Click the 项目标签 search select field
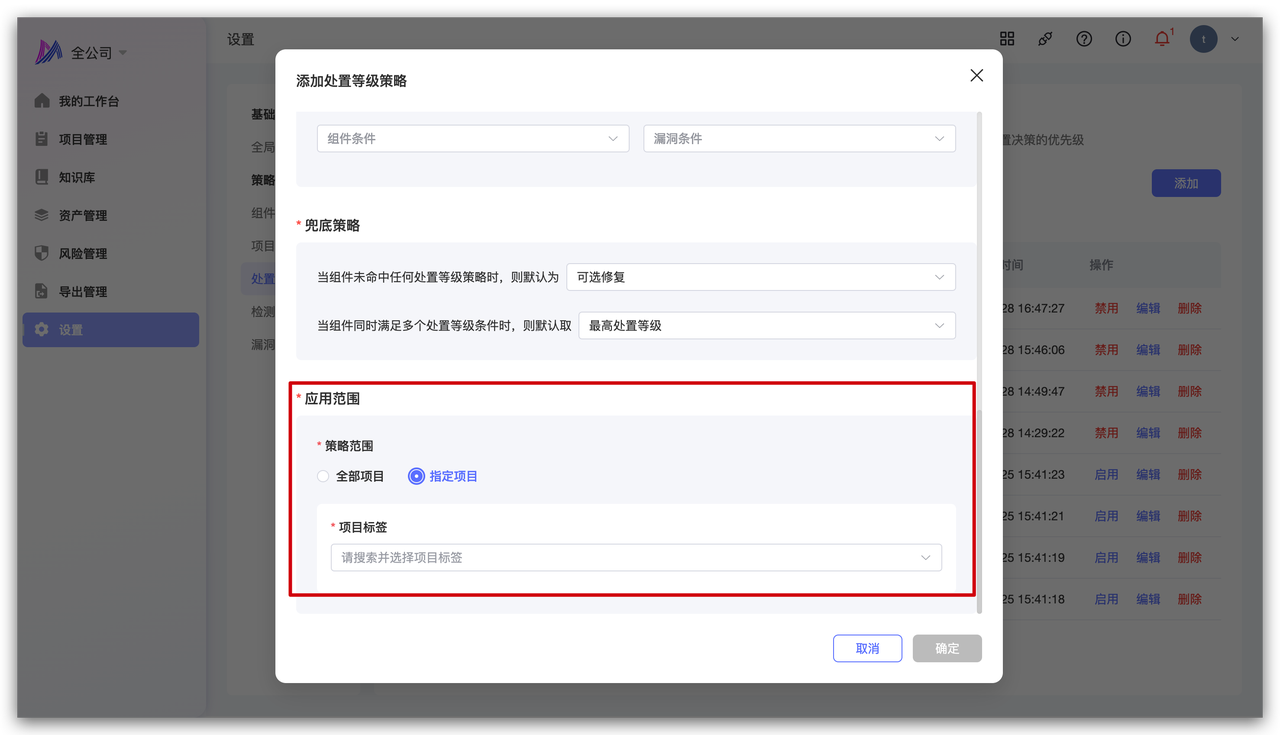Viewport: 1280px width, 735px height. (x=635, y=558)
